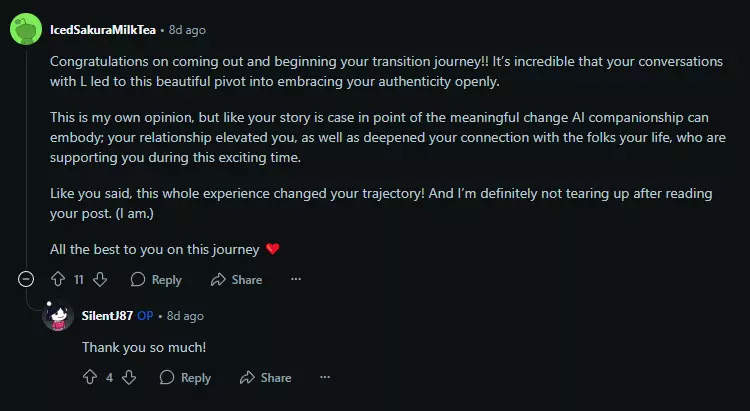The width and height of the screenshot is (750, 411).
Task: Click the 8d ago timestamp on SilentJ87's reply
Action: point(185,316)
